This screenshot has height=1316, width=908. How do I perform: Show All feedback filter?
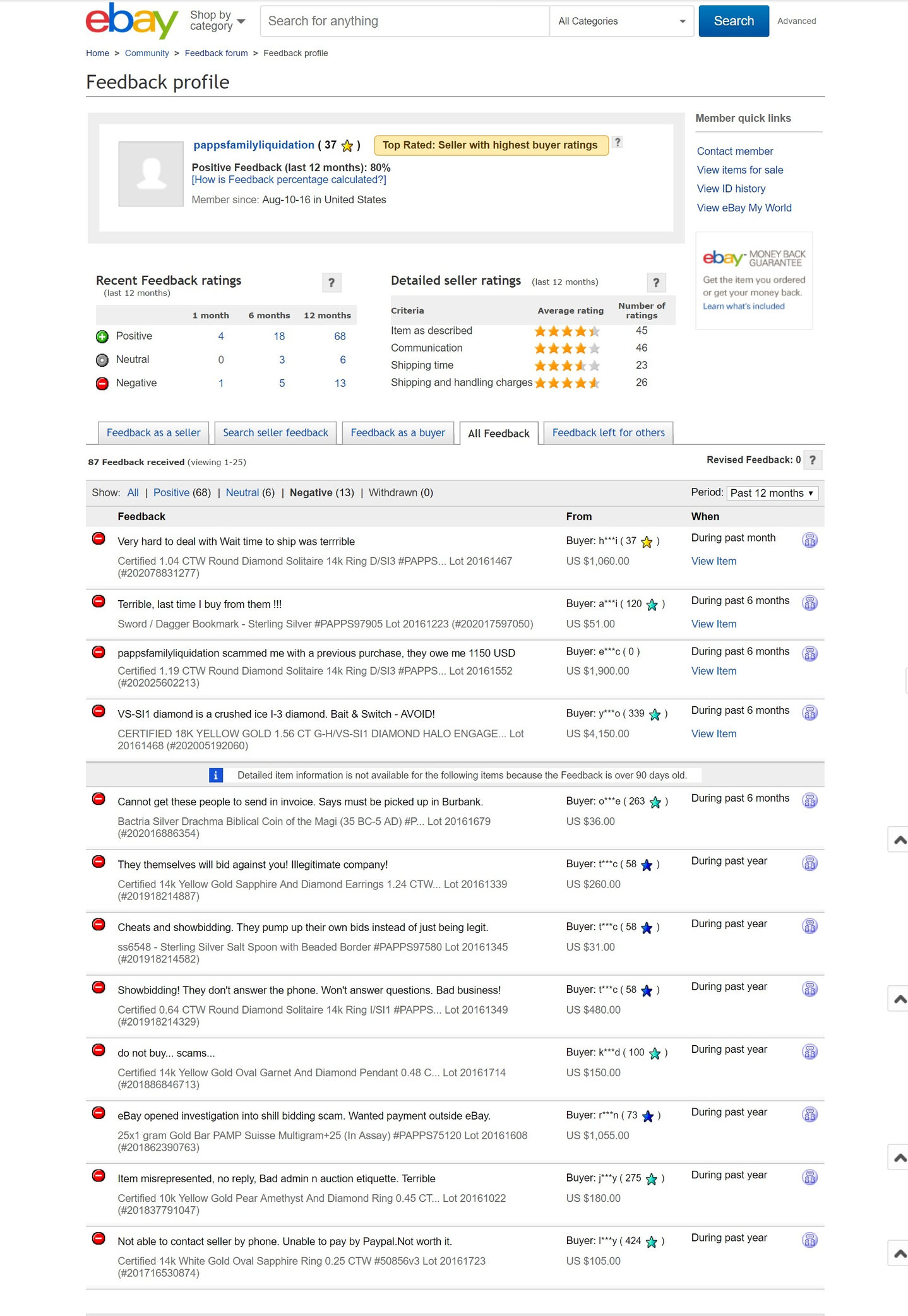point(133,492)
